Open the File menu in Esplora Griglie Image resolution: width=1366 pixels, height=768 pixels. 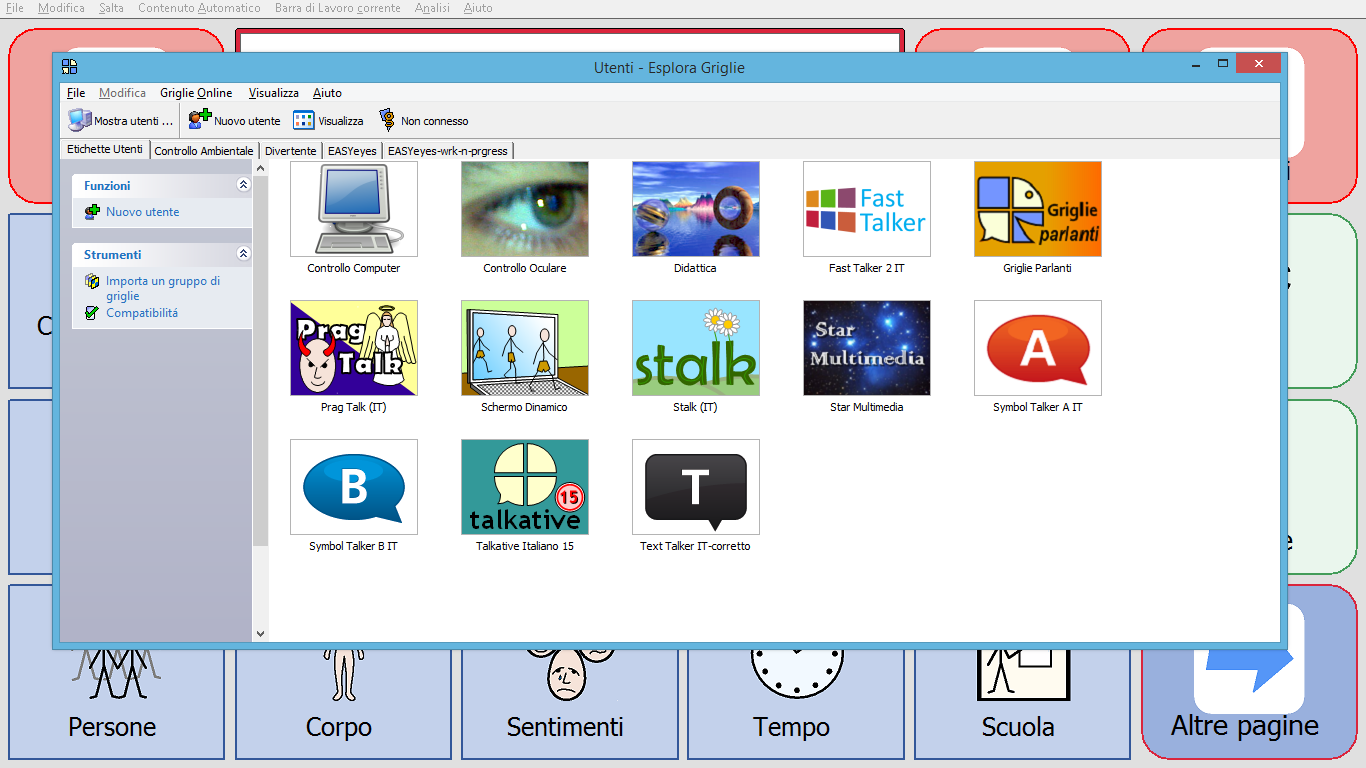tap(76, 93)
